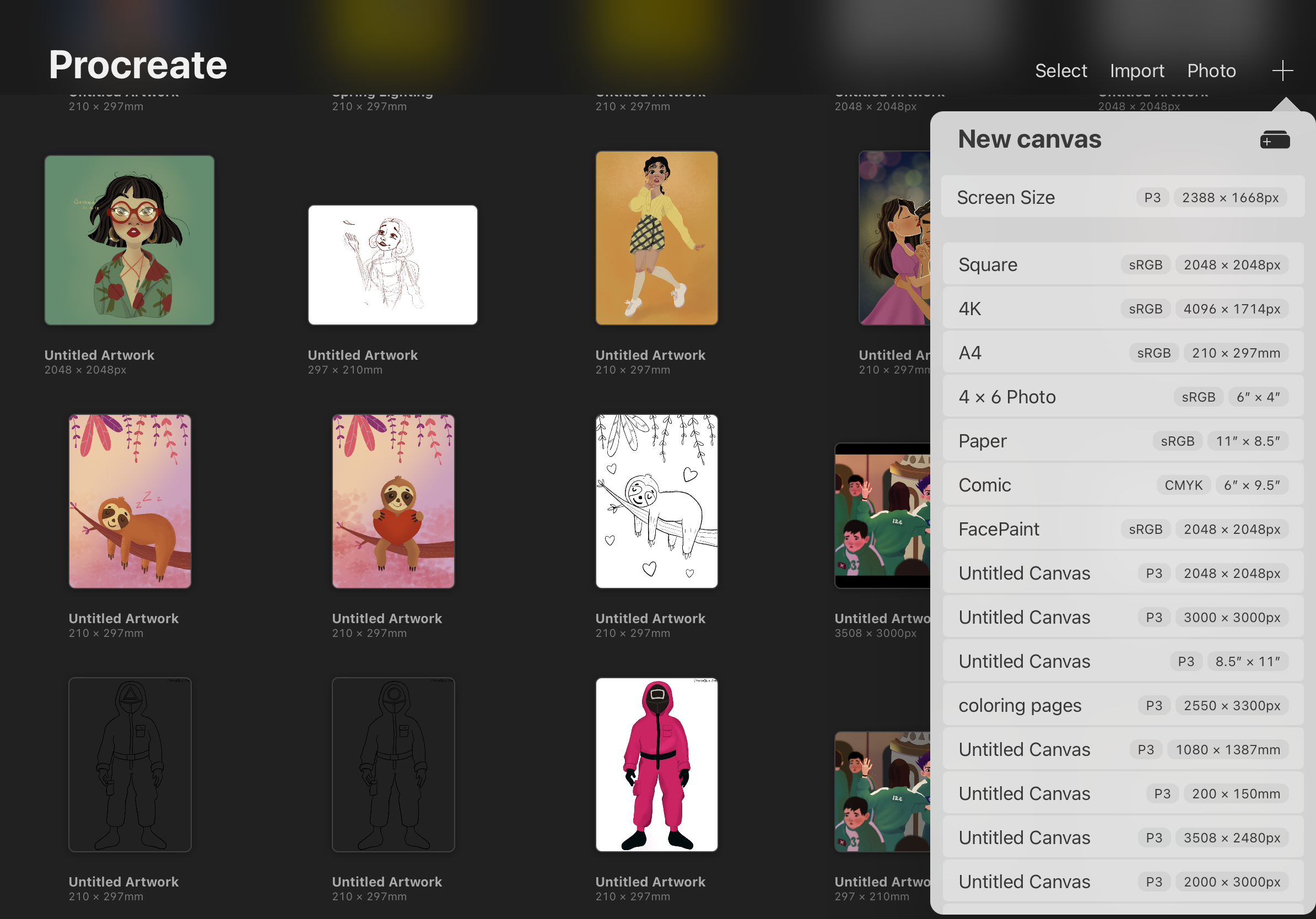Viewport: 1316px width, 919px height.
Task: Rename title under the sleeping sloth artwork
Action: pos(124,619)
